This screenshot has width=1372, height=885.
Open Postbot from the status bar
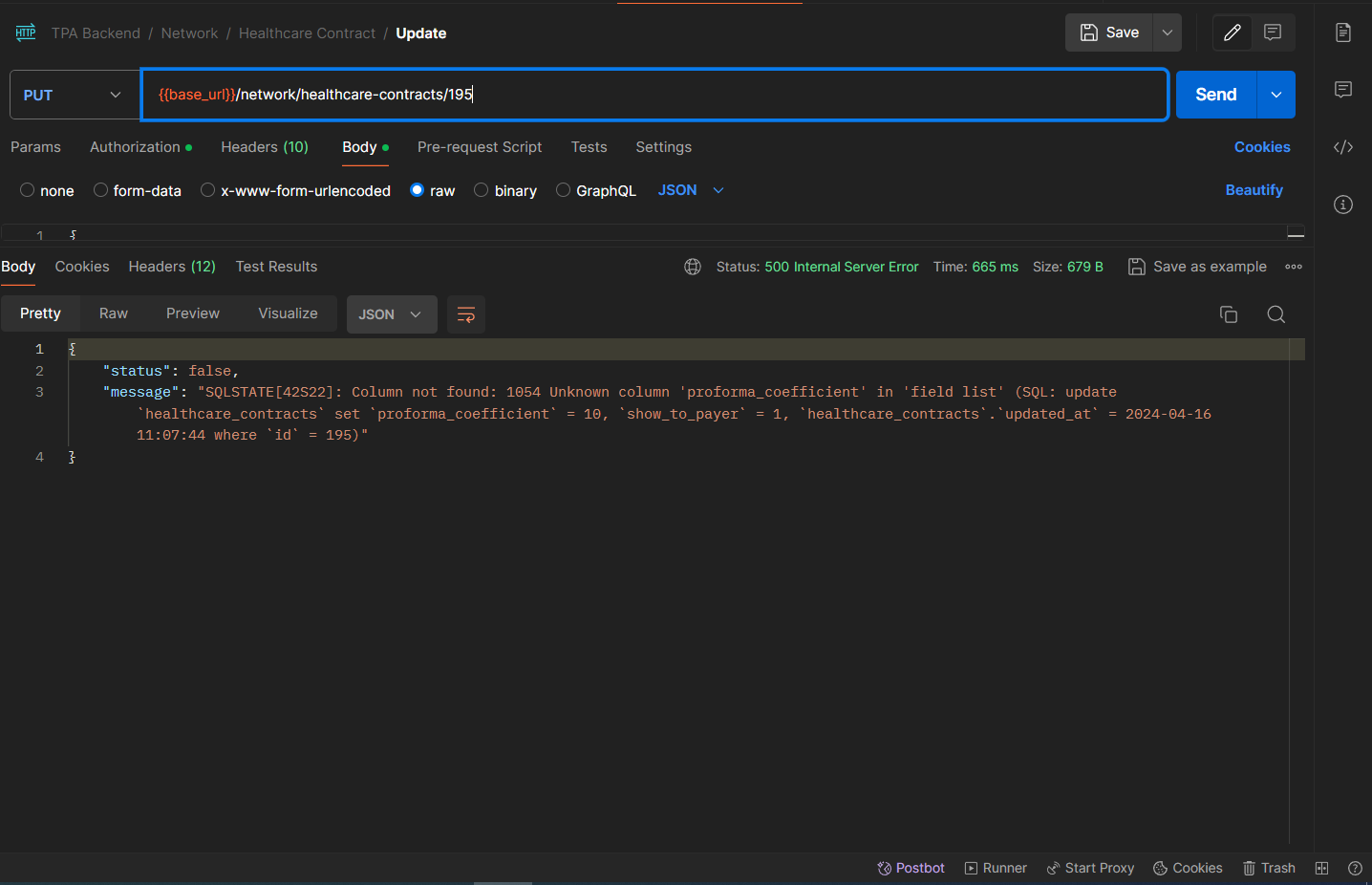pyautogui.click(x=911, y=868)
